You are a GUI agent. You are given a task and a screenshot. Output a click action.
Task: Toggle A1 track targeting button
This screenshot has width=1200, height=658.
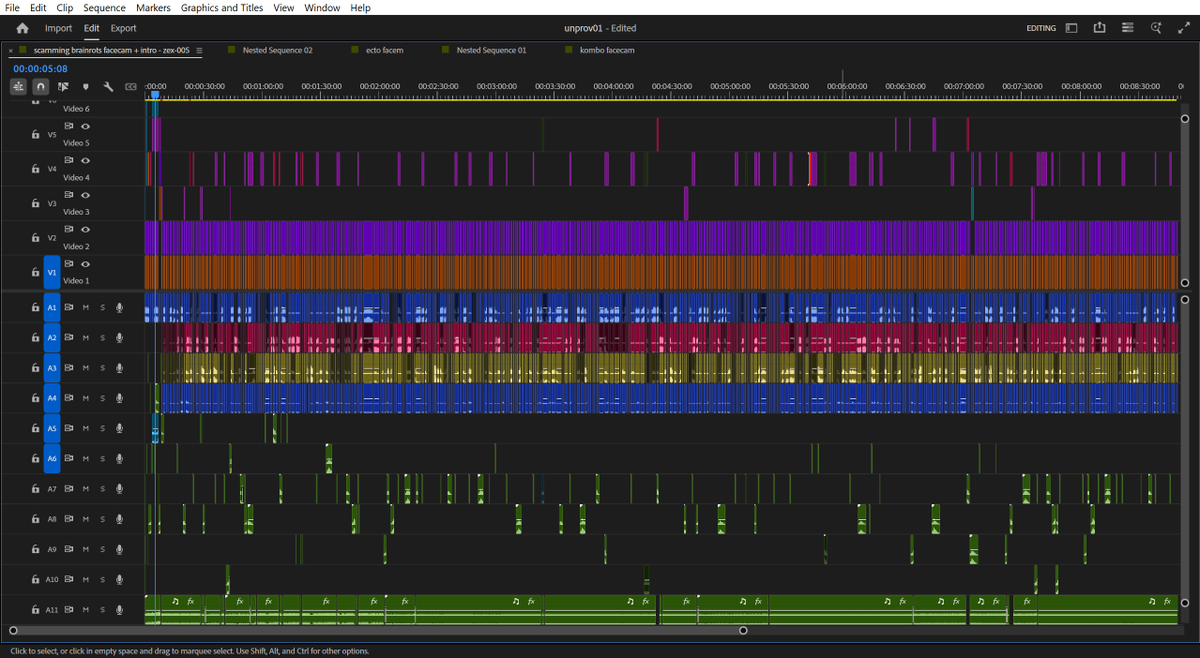tap(52, 308)
